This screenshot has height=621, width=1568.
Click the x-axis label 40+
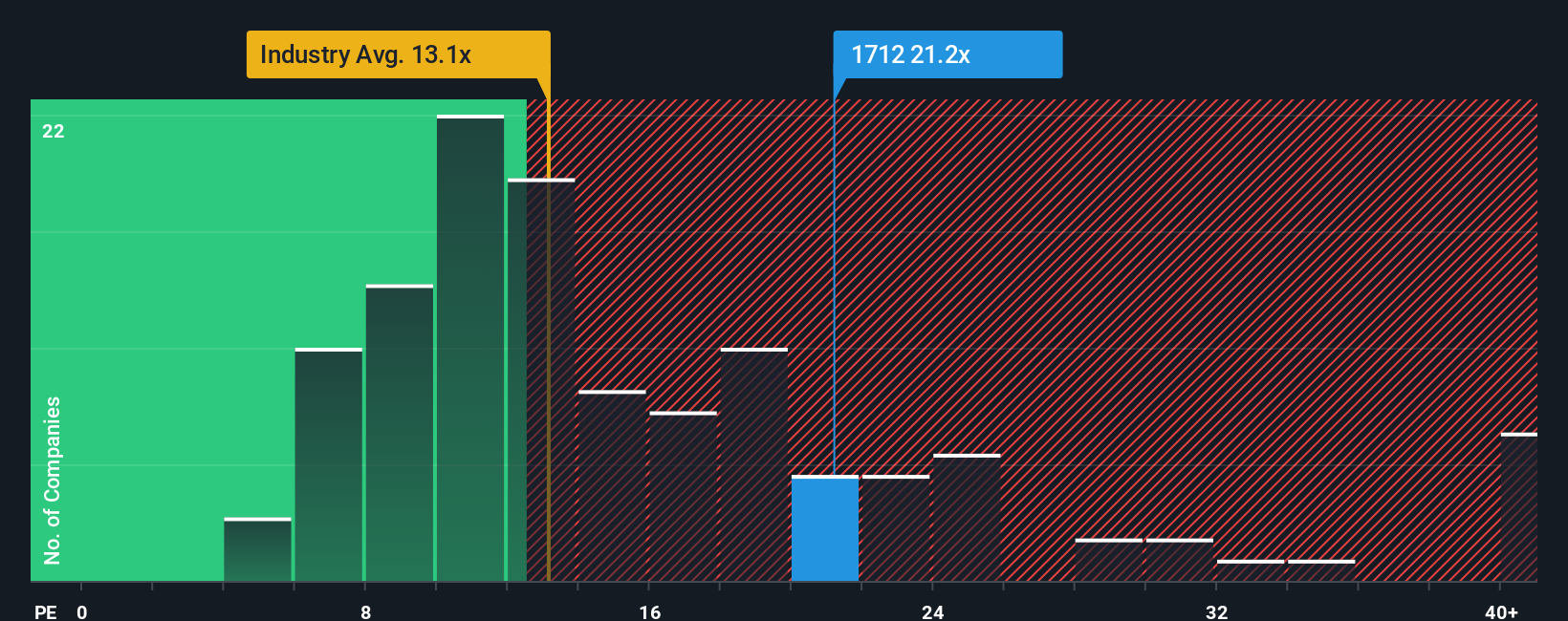[1502, 611]
